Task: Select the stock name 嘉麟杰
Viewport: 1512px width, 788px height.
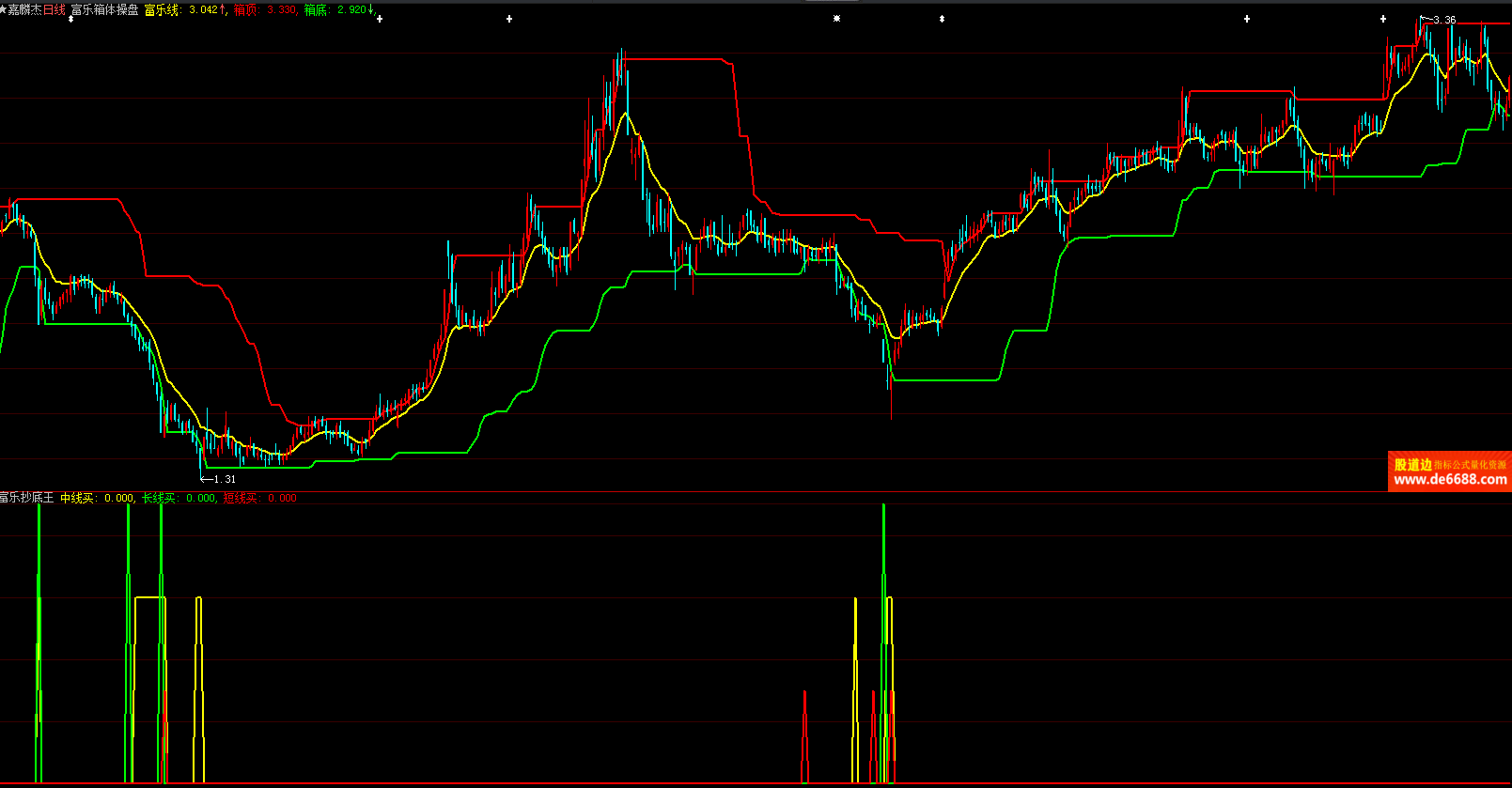Action: click(25, 9)
